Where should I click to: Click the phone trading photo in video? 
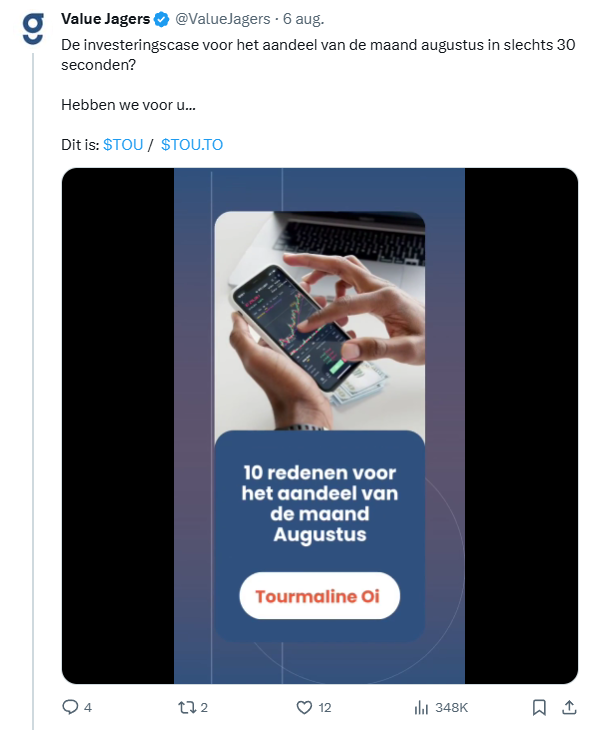[x=319, y=321]
